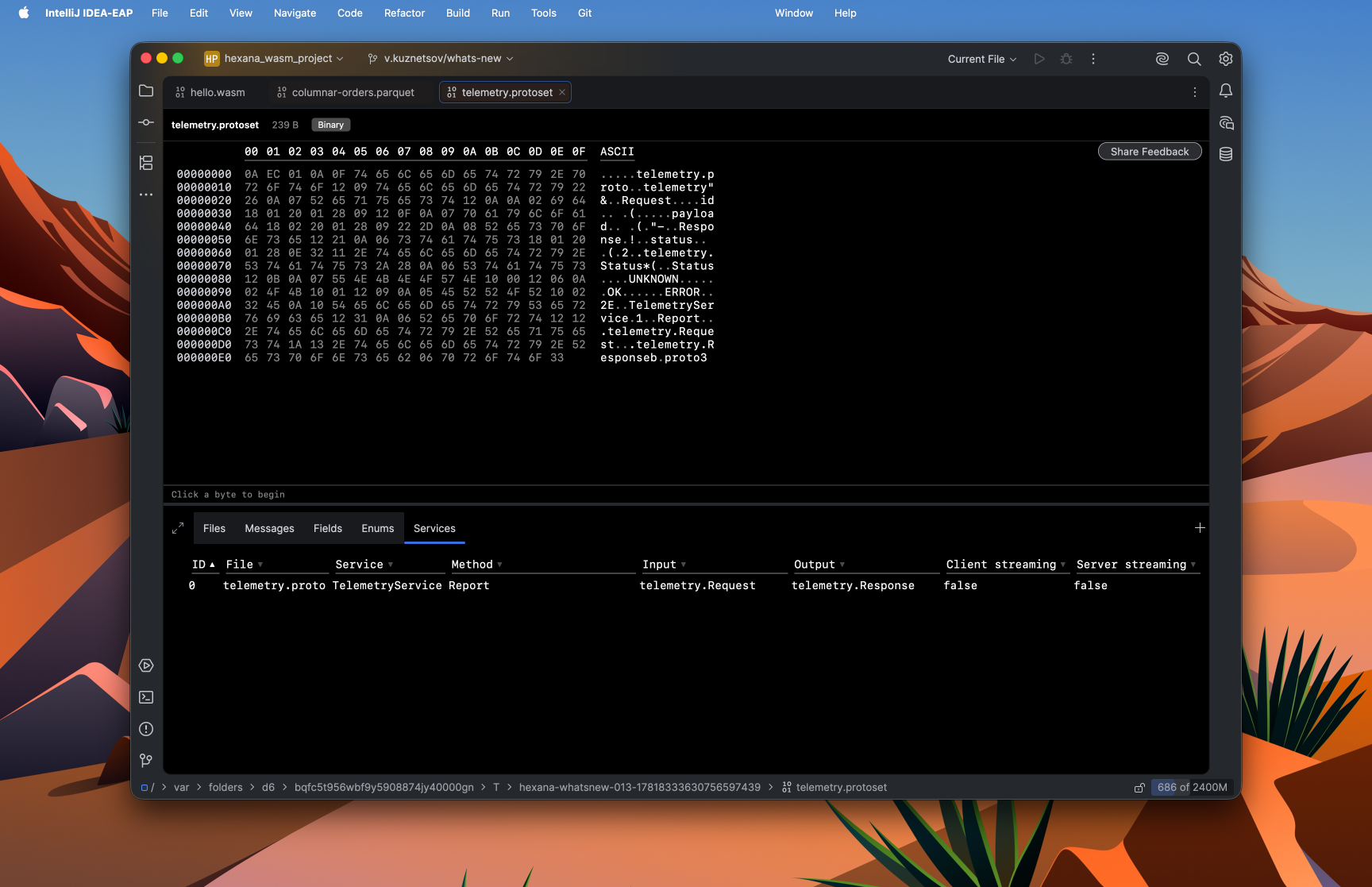Click the telemetry.protoset breadcrumb in status bar

(834, 788)
